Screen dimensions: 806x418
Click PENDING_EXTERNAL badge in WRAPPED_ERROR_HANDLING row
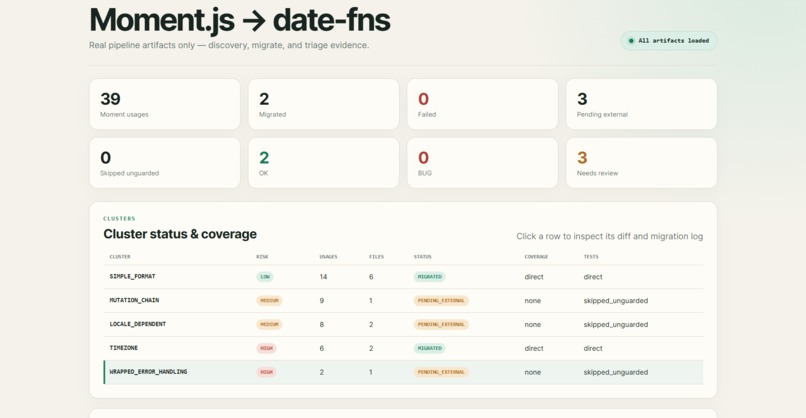[x=441, y=372]
